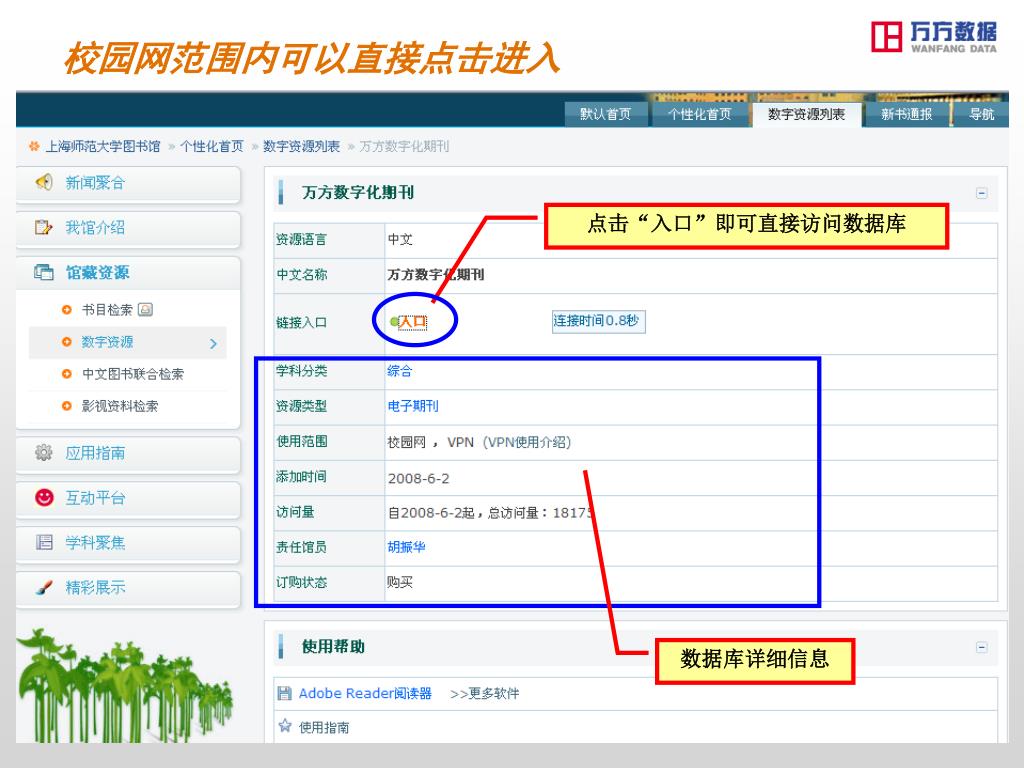Viewport: 1024px width, 768px height.
Task: Click the list icon beside 学科聚焦
Action: point(44,542)
